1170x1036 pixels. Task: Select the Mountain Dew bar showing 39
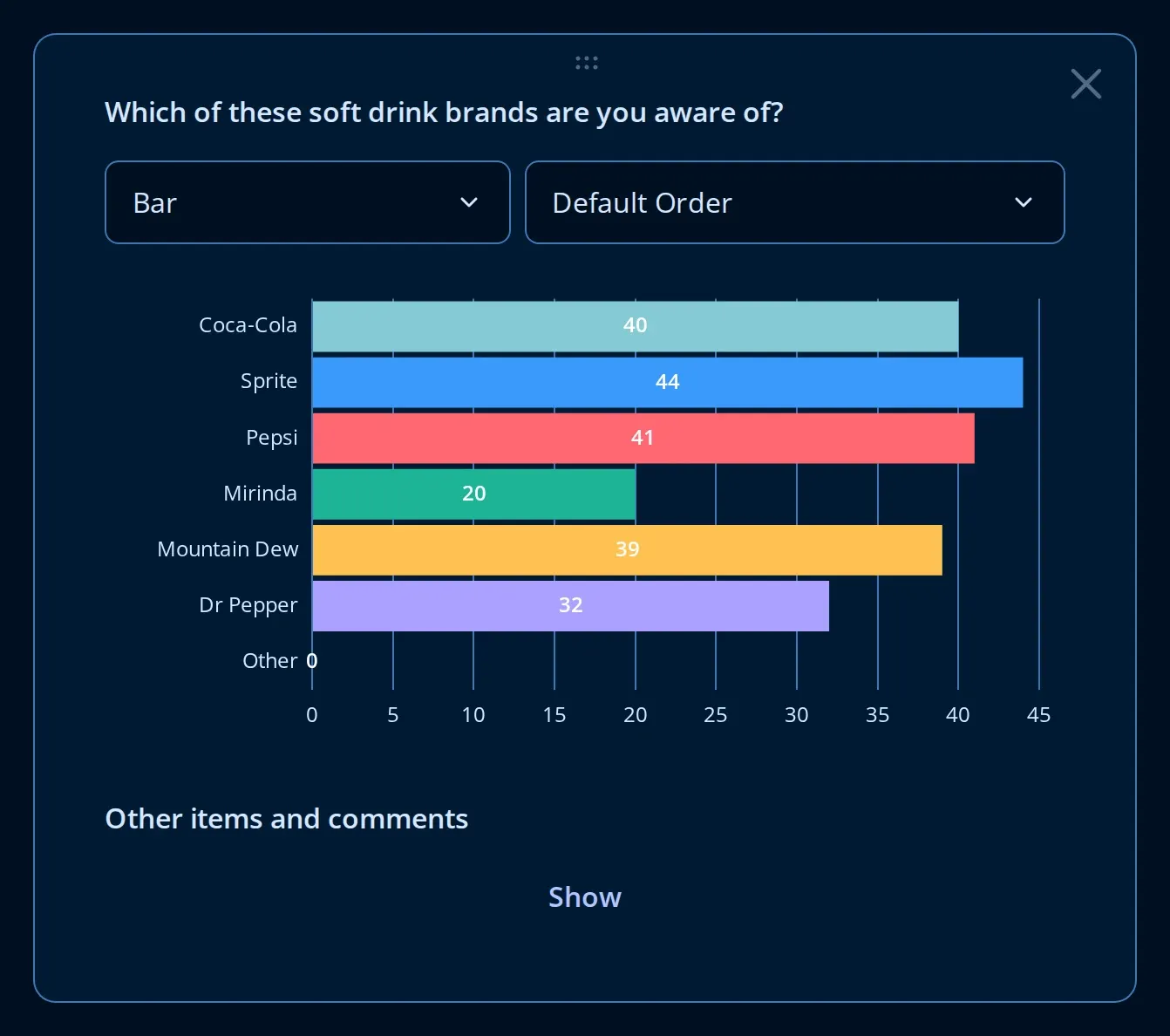coord(627,549)
